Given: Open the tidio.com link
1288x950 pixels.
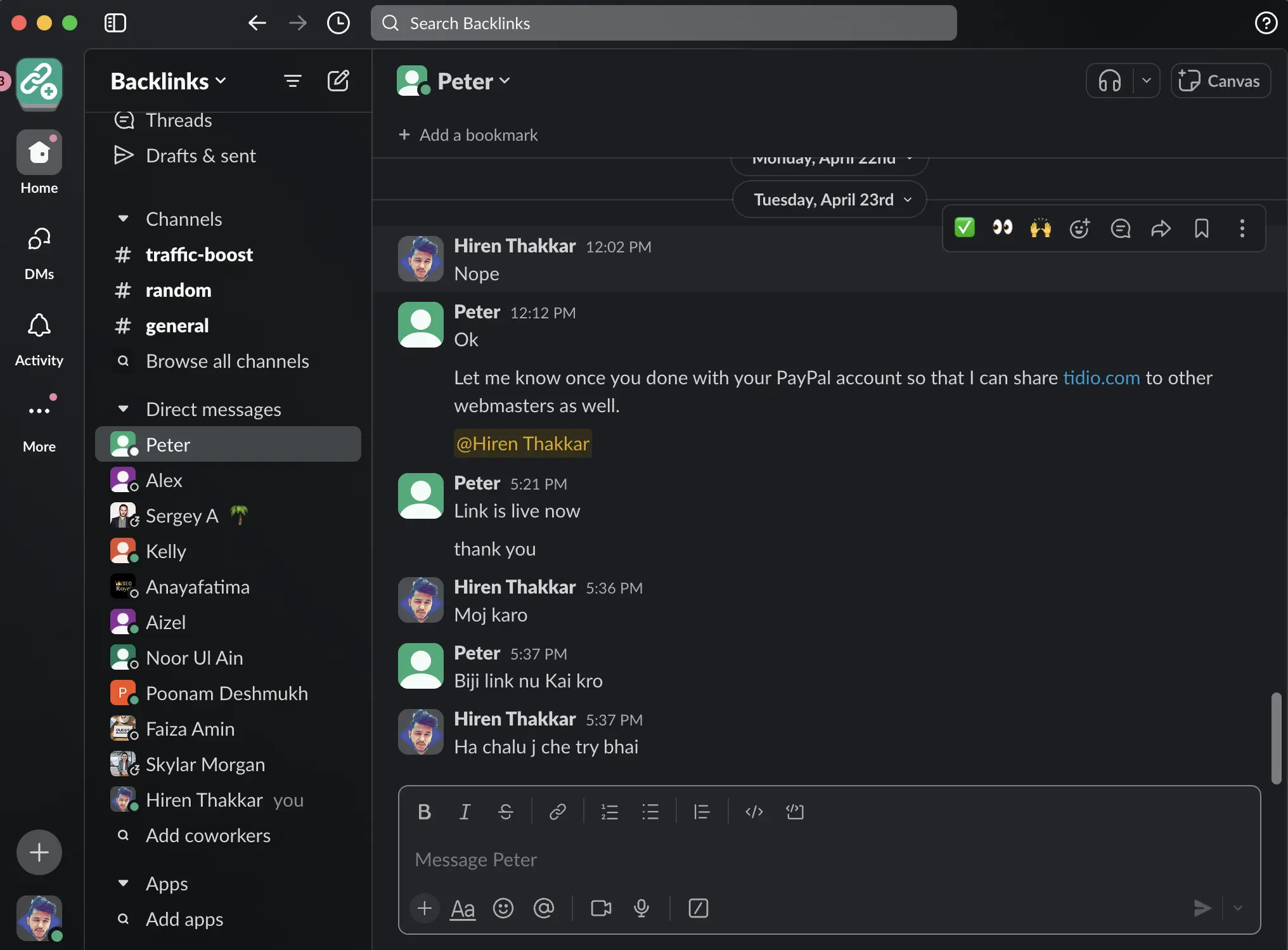Looking at the screenshot, I should pos(1101,377).
